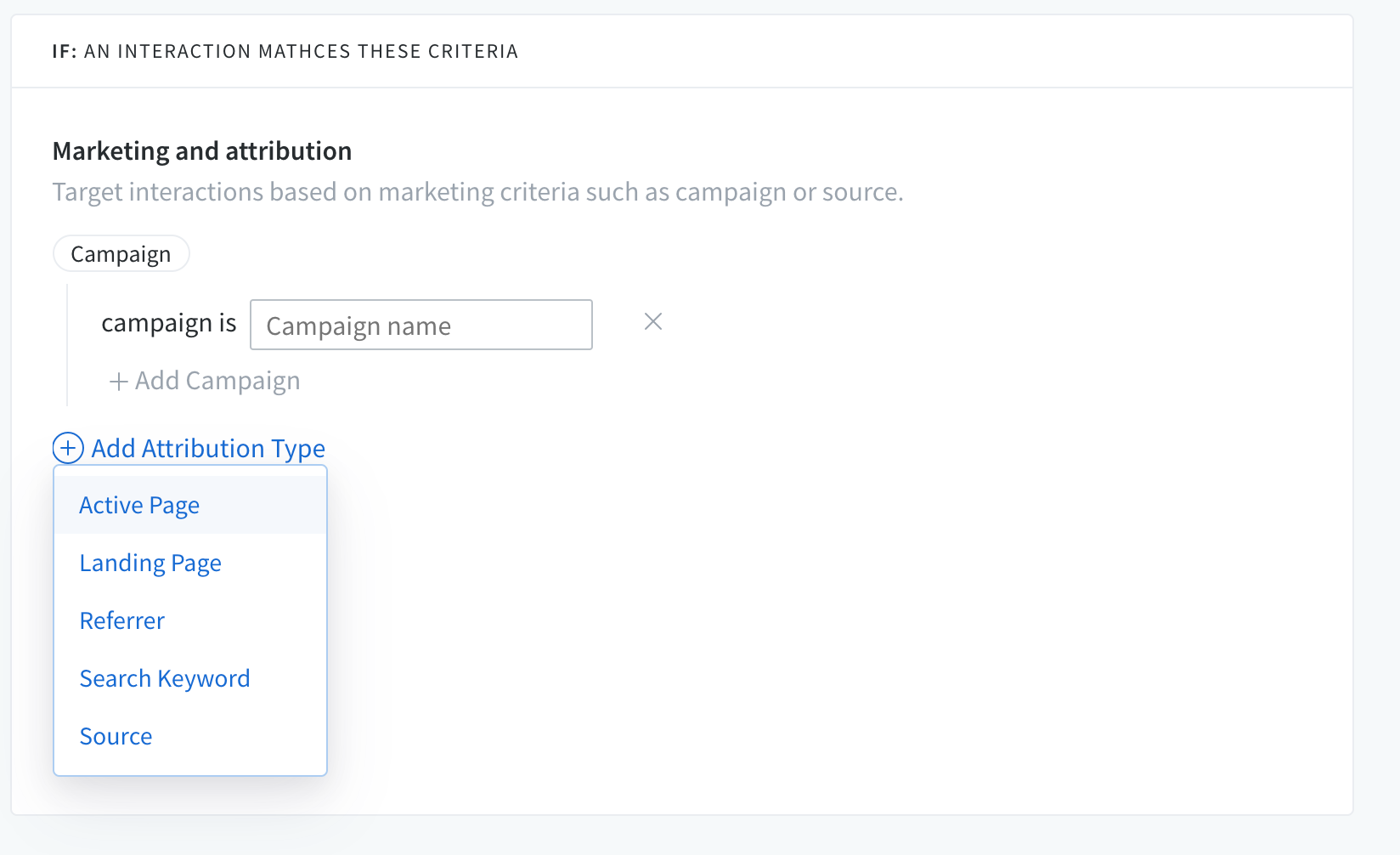Select the Campaign pill tag

click(x=121, y=254)
